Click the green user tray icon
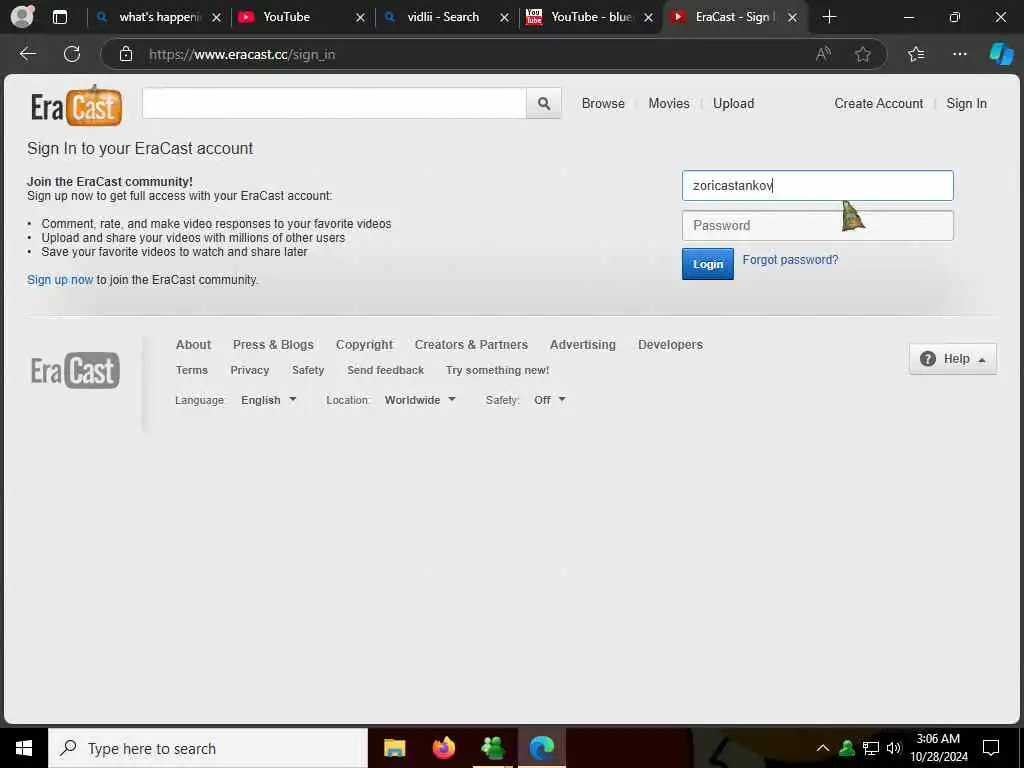1024x768 pixels. pos(847,748)
